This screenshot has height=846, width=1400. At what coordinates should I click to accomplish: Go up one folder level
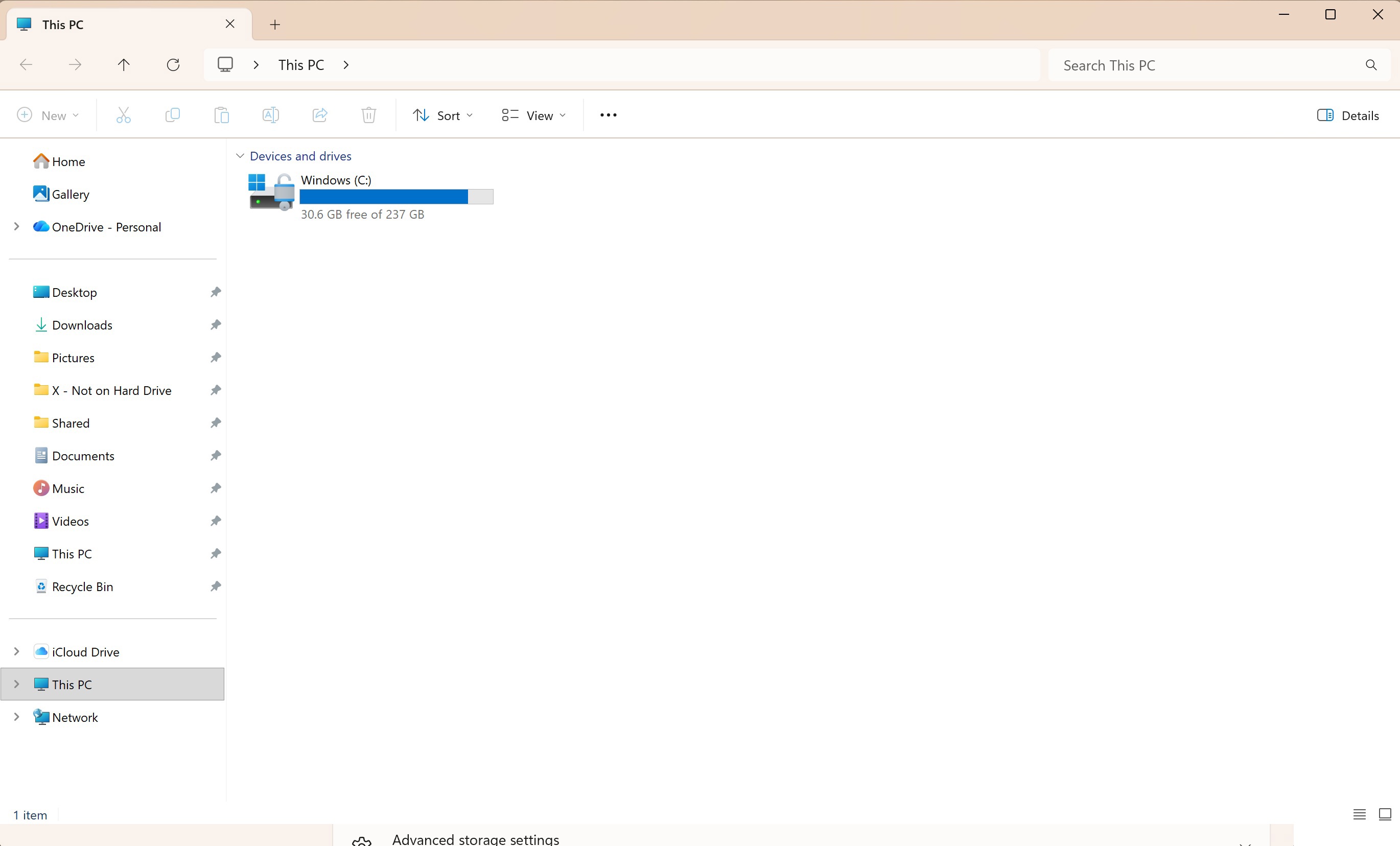[x=124, y=65]
